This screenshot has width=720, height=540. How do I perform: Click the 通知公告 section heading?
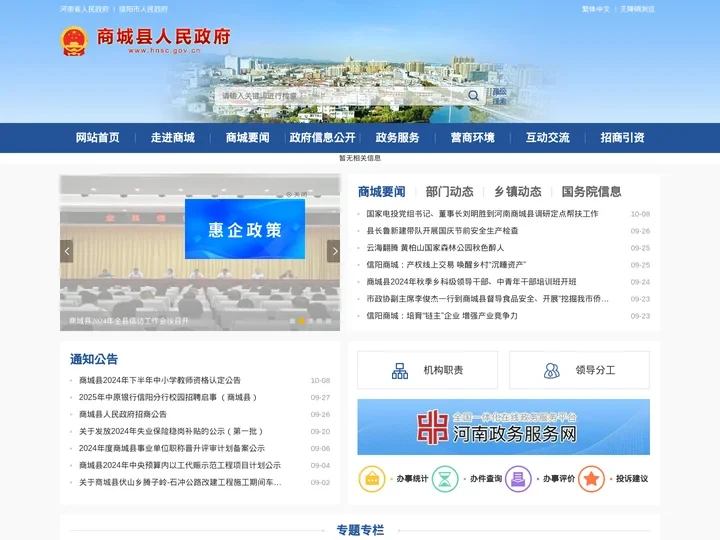click(x=94, y=359)
